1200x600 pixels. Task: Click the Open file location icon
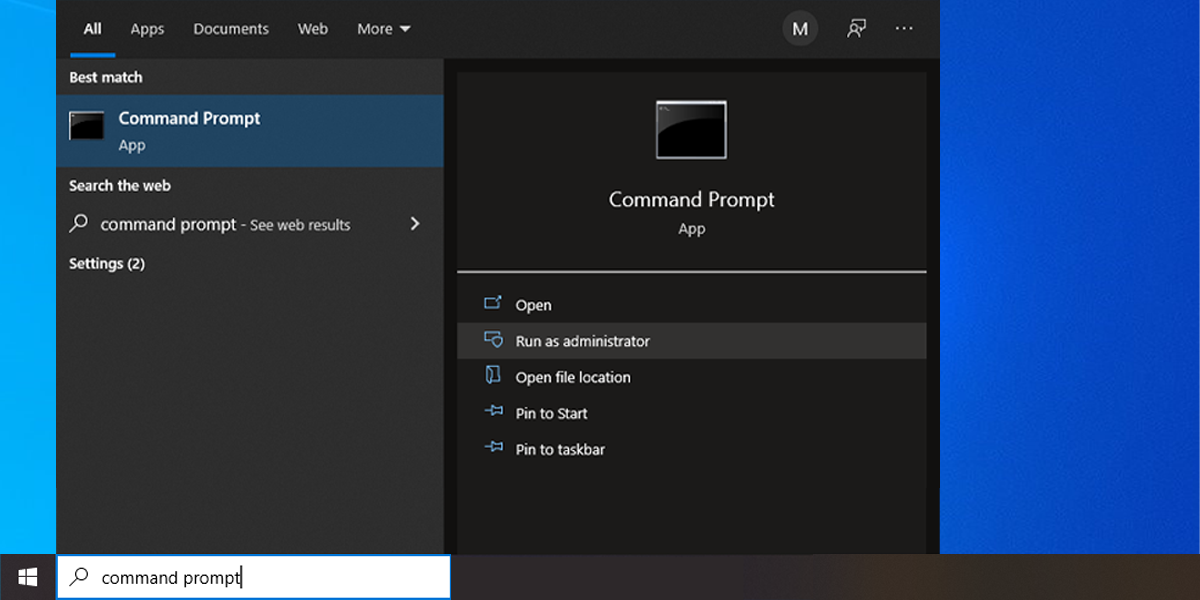(494, 377)
